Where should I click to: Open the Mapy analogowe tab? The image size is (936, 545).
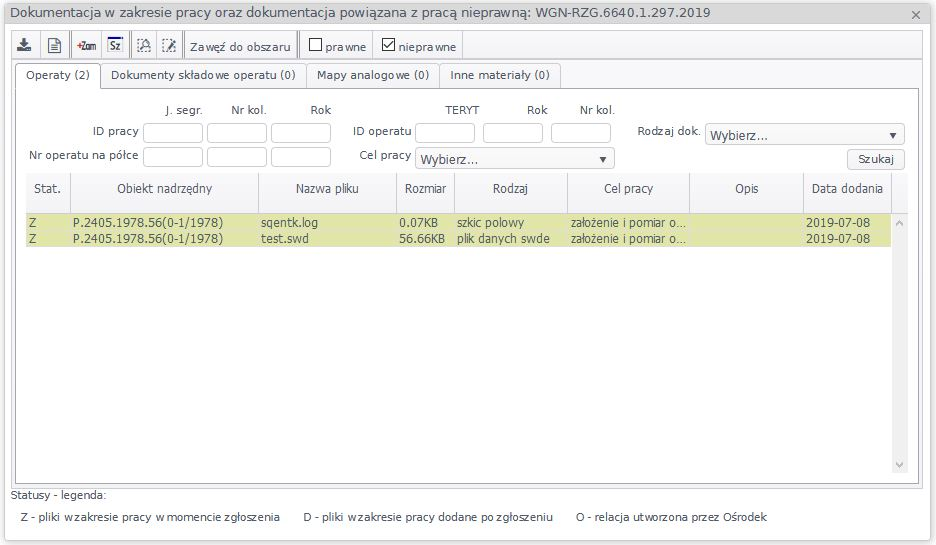(372, 75)
